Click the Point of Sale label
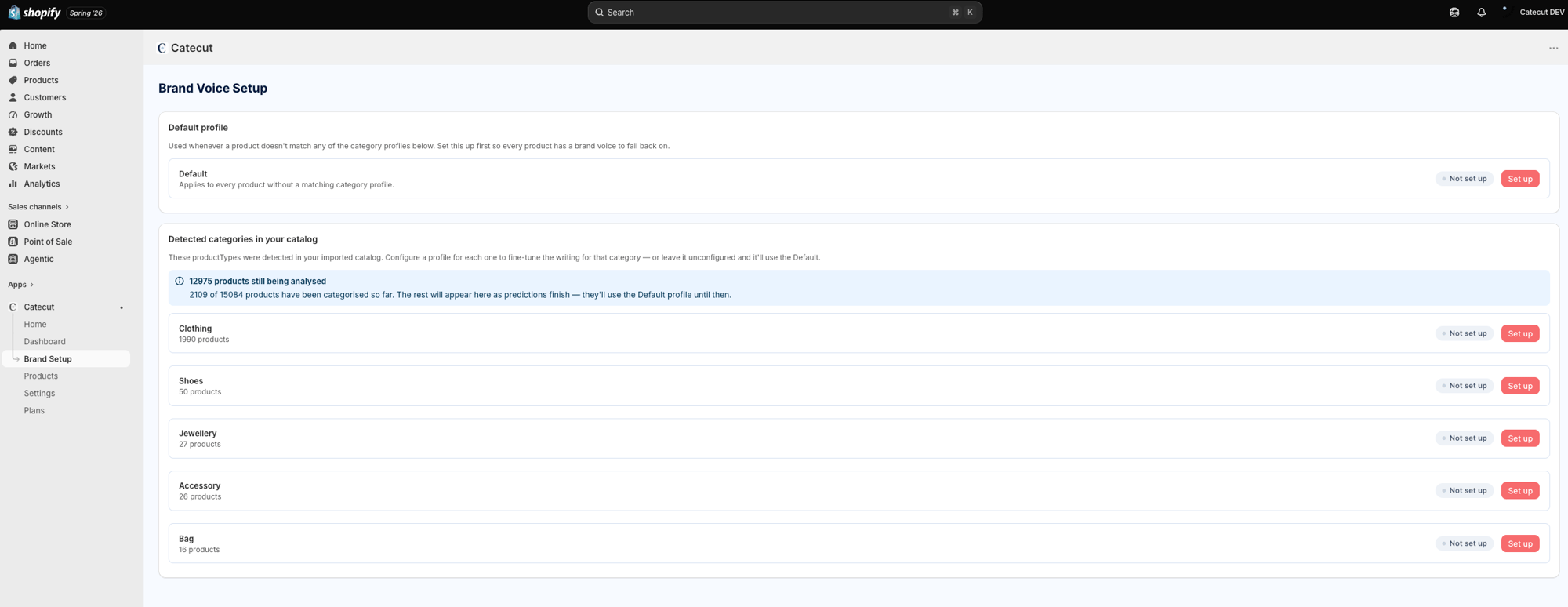The image size is (1568, 607). click(x=48, y=242)
